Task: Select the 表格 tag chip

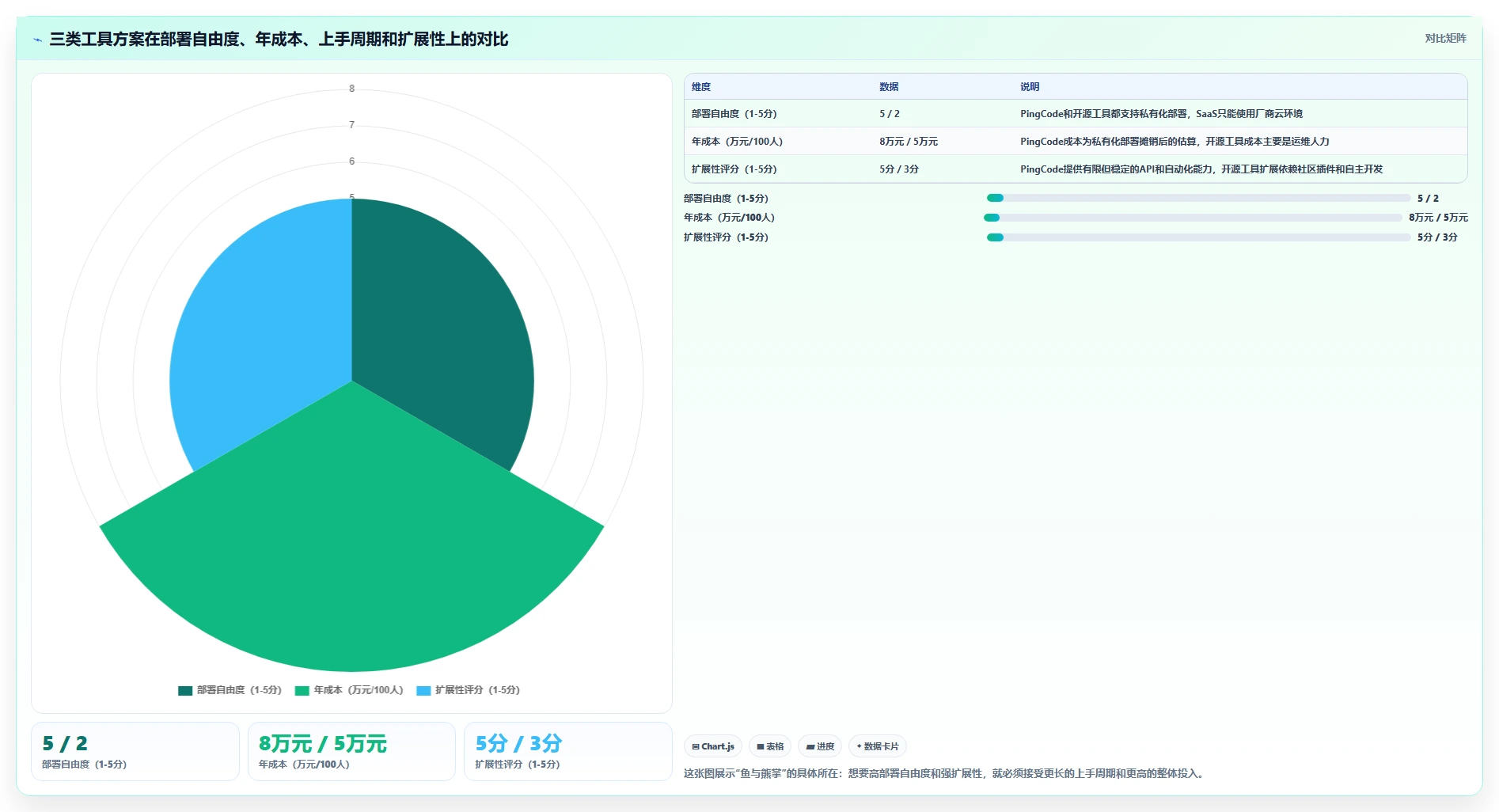Action: (770, 746)
